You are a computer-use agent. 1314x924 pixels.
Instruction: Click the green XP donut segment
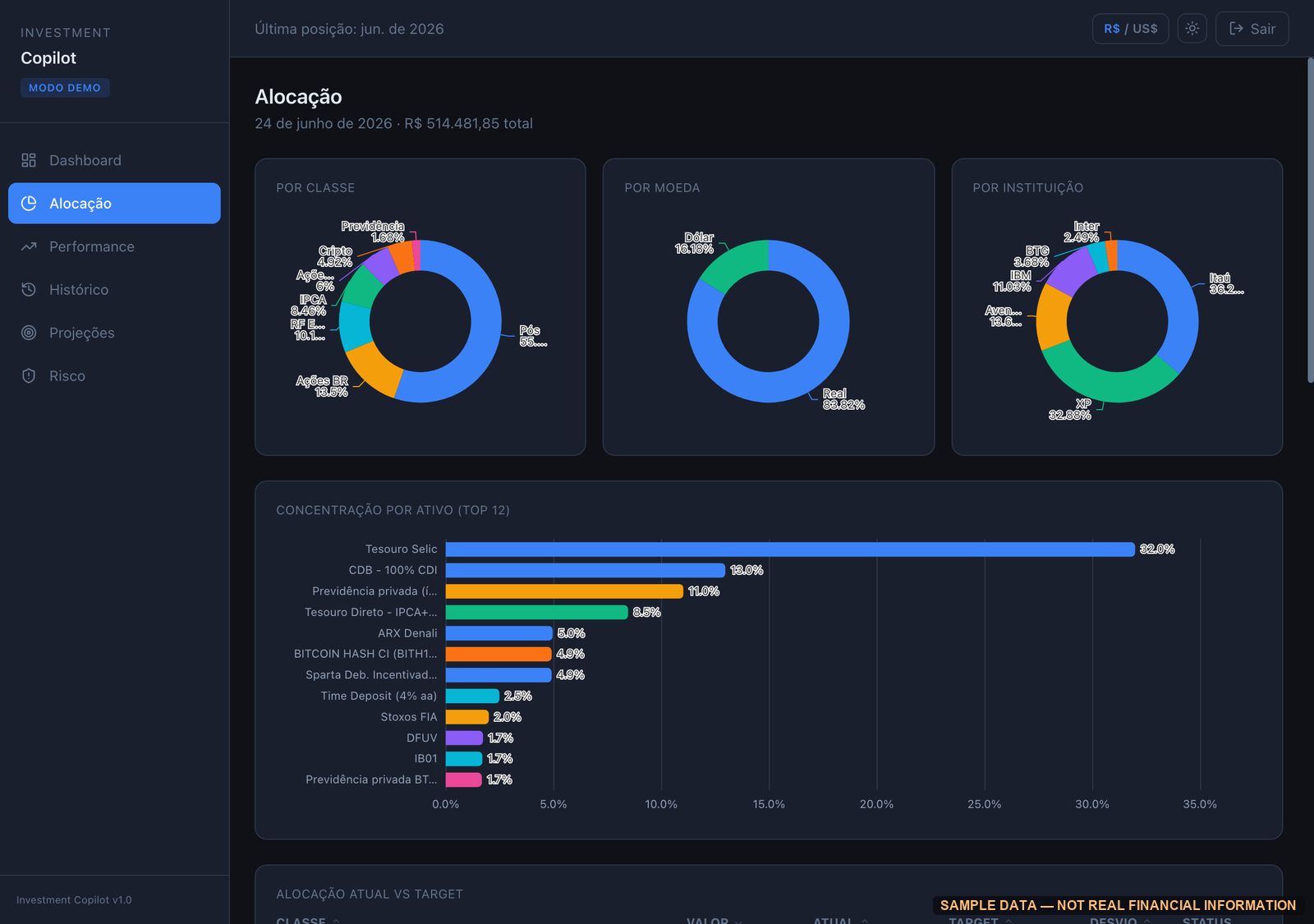pos(1105,381)
